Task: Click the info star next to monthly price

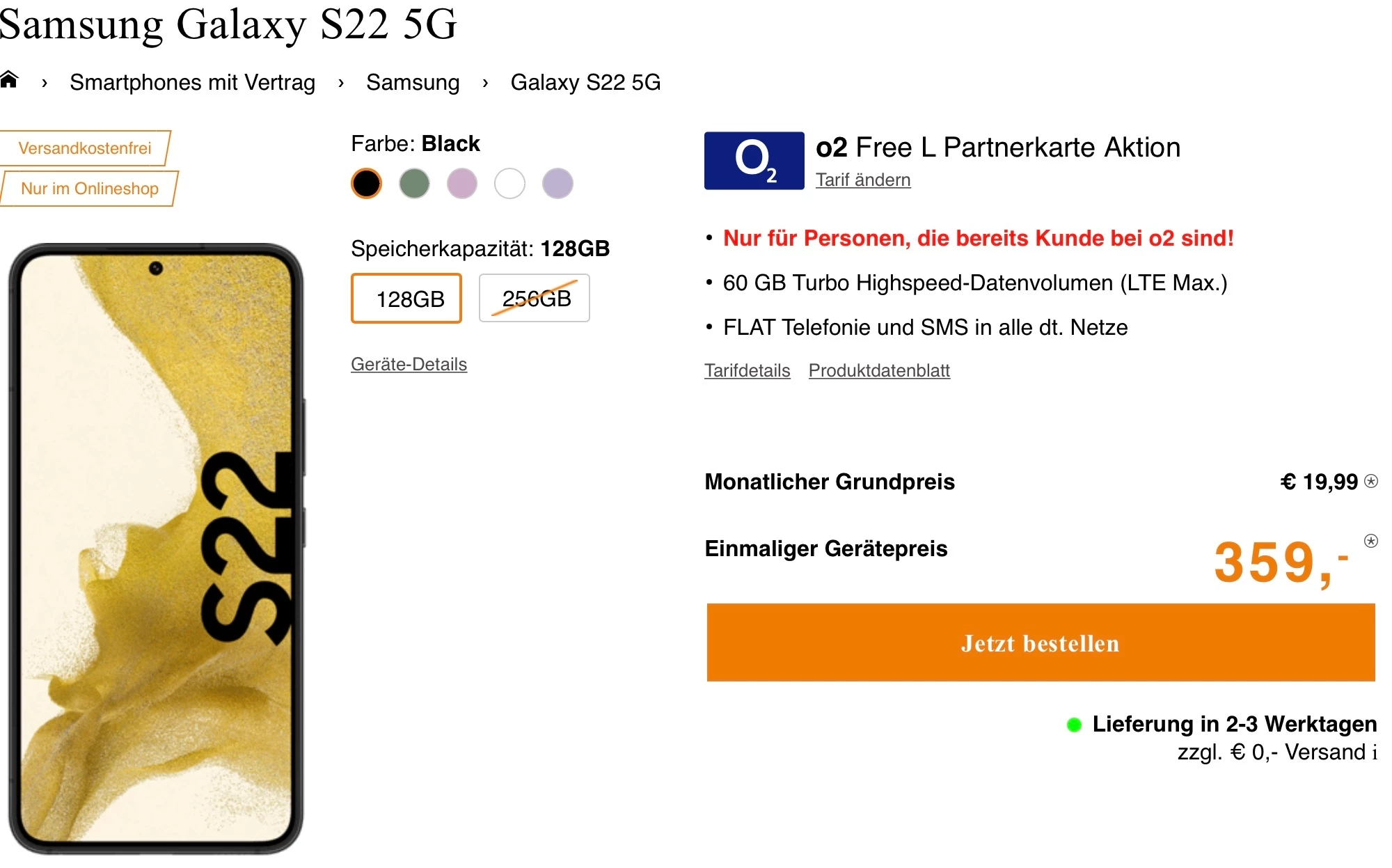Action: [1370, 481]
